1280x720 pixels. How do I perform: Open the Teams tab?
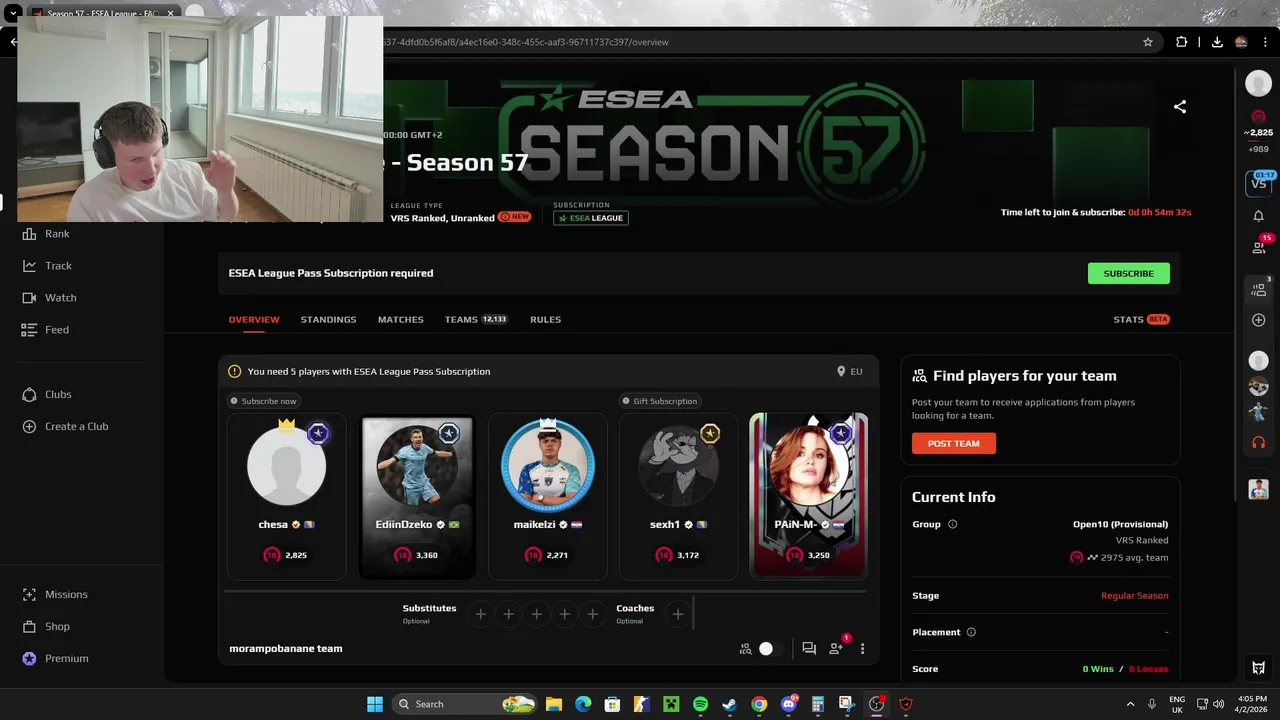click(x=476, y=319)
